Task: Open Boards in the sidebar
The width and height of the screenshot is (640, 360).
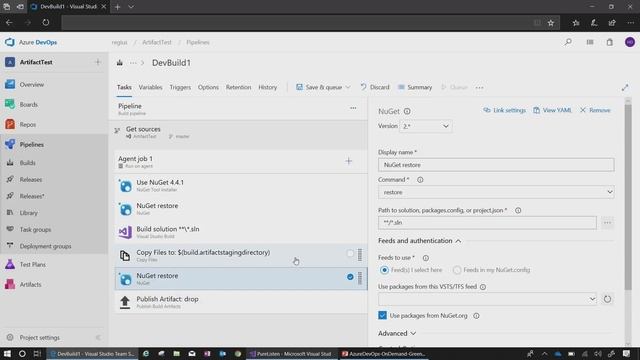Action: (28, 104)
